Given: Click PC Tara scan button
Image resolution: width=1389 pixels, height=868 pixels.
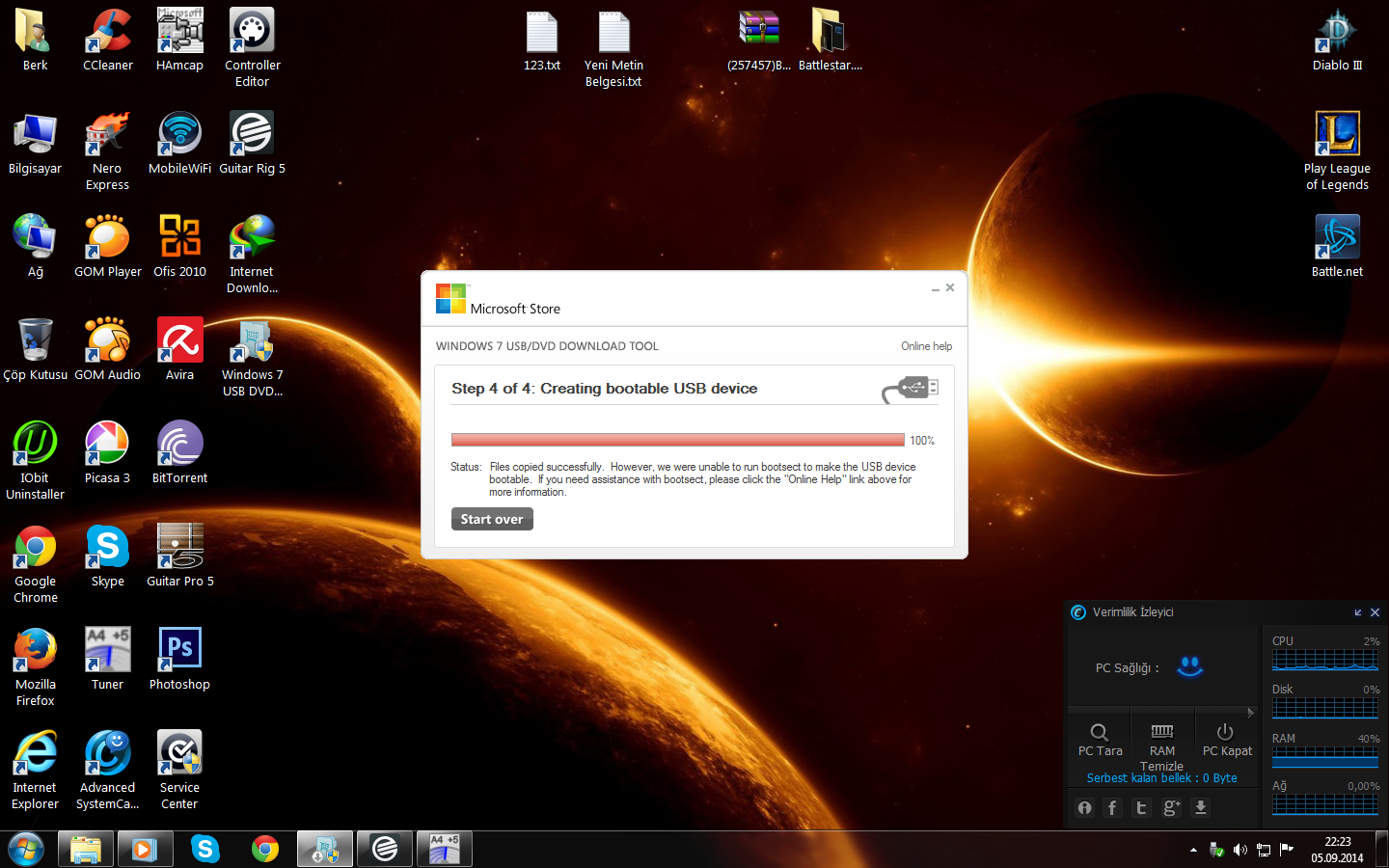Looking at the screenshot, I should [x=1100, y=740].
